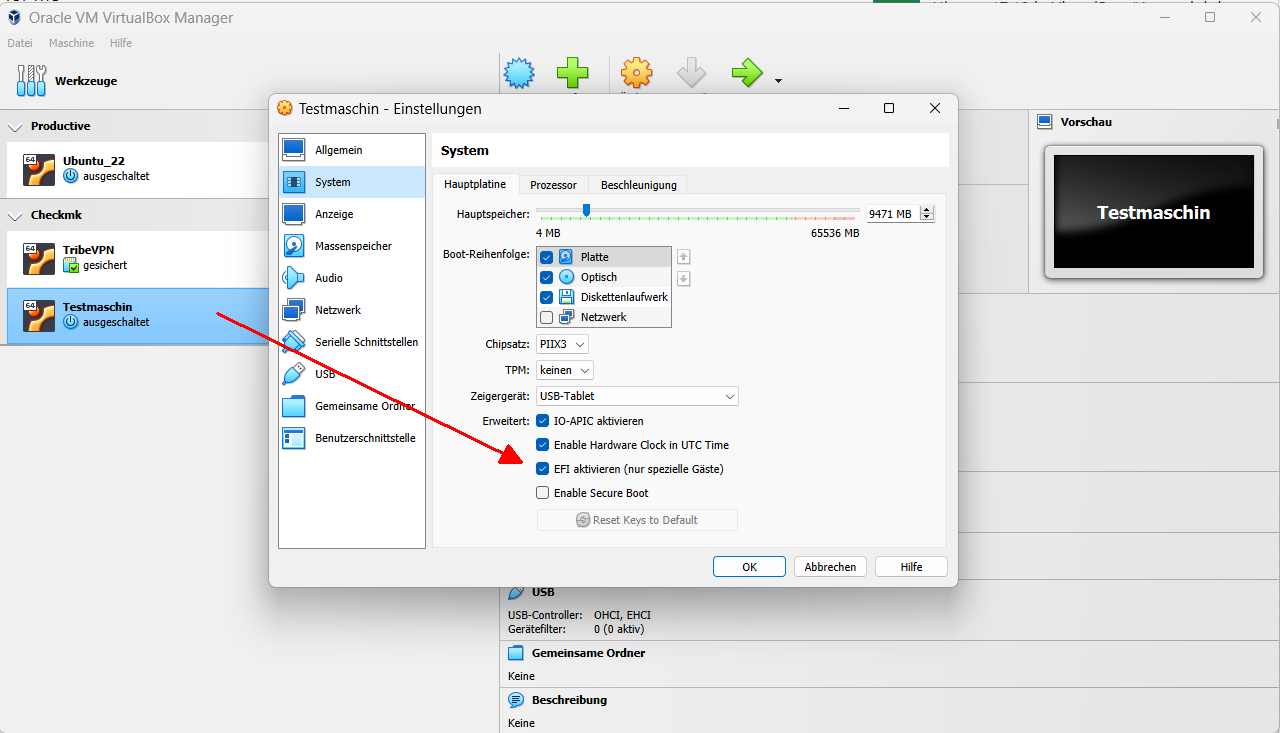1280x733 pixels.
Task: Click Abbrechen button
Action: click(830, 567)
